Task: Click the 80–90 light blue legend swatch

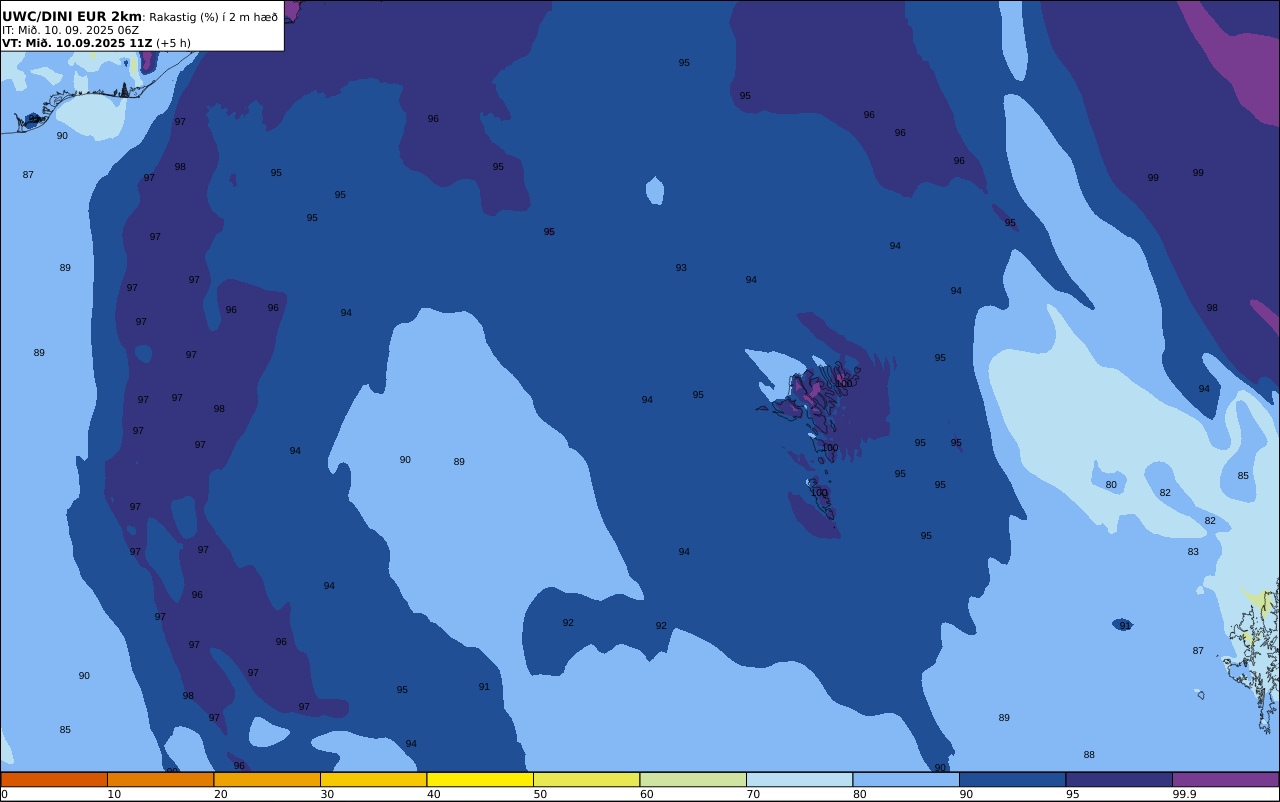Action: point(906,779)
